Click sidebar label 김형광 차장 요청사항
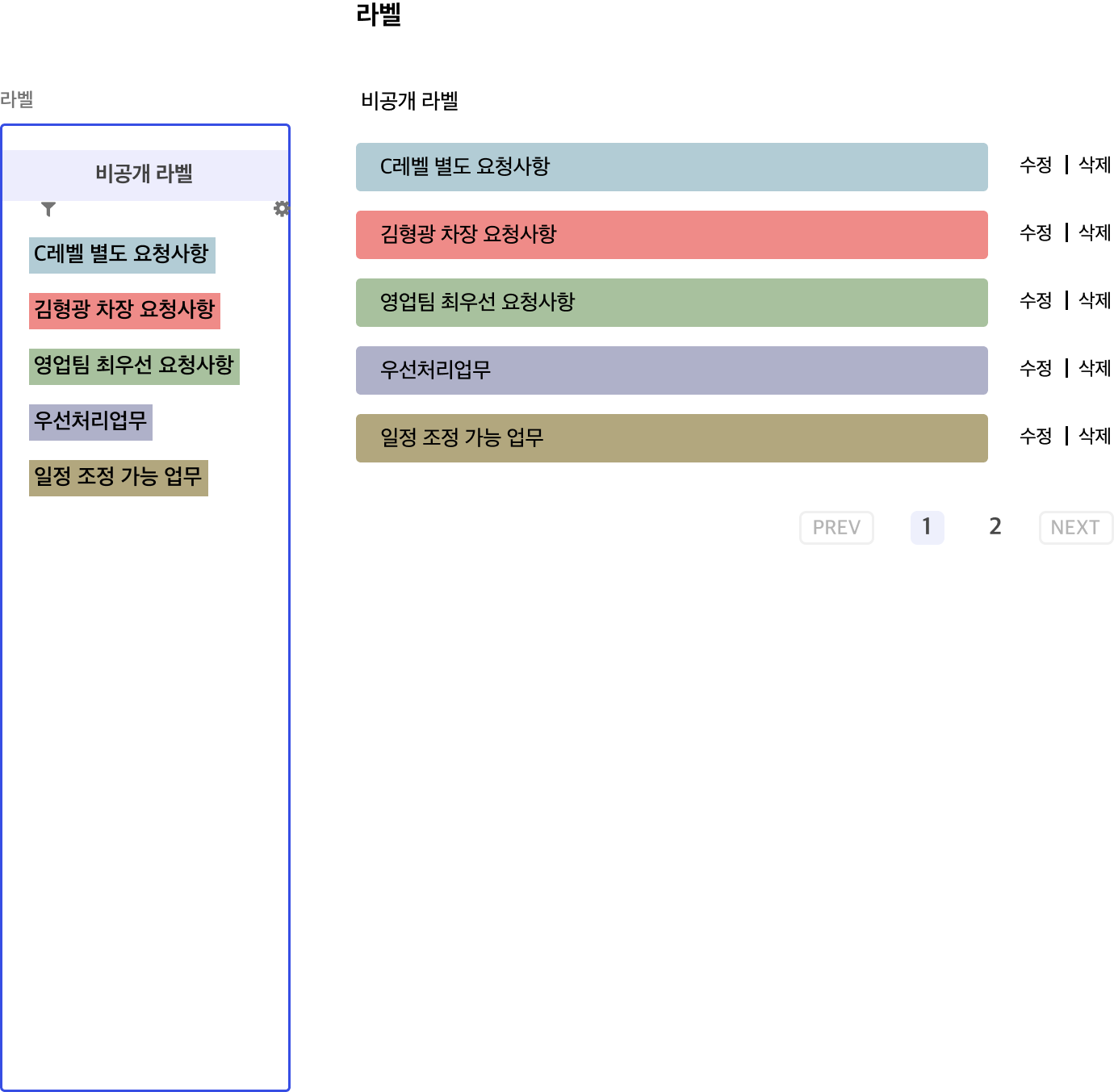 (x=124, y=311)
